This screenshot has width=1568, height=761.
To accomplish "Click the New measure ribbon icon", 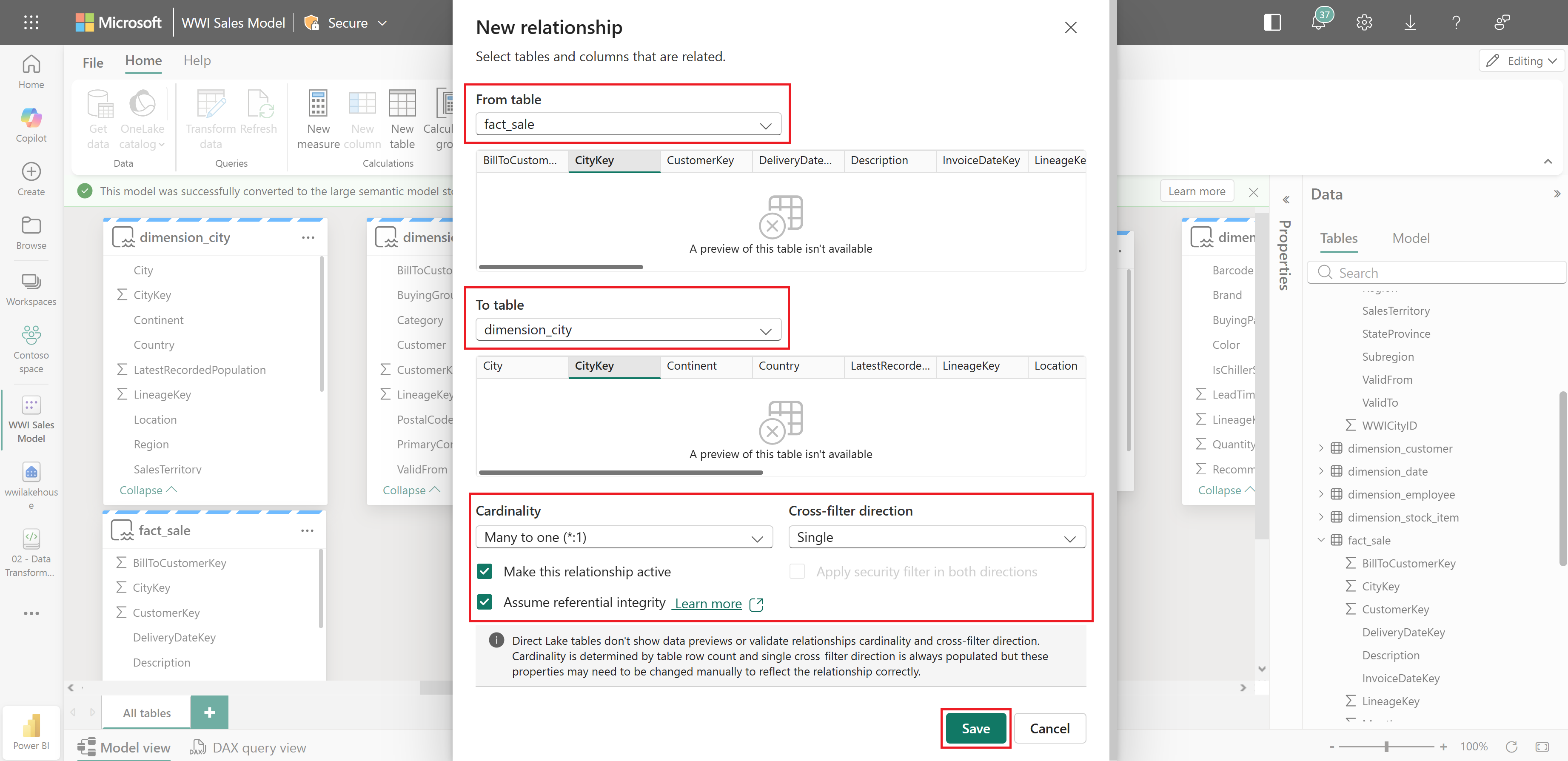I will pyautogui.click(x=318, y=103).
